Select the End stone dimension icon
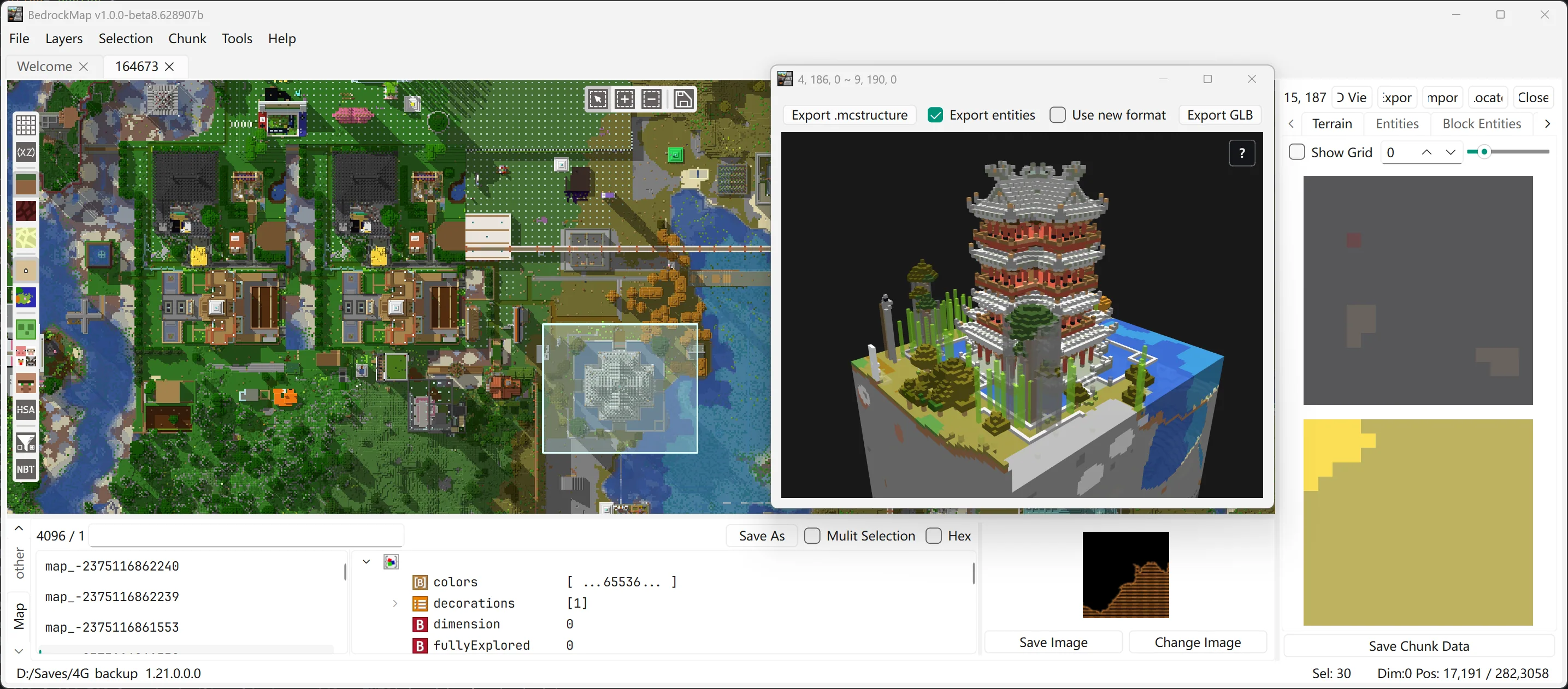Image resolution: width=1568 pixels, height=689 pixels. [x=26, y=239]
